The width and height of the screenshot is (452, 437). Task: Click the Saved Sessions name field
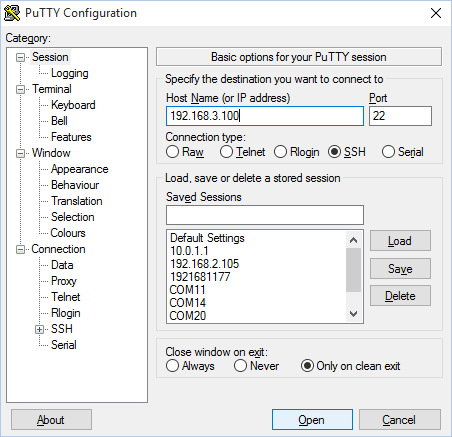click(x=265, y=215)
